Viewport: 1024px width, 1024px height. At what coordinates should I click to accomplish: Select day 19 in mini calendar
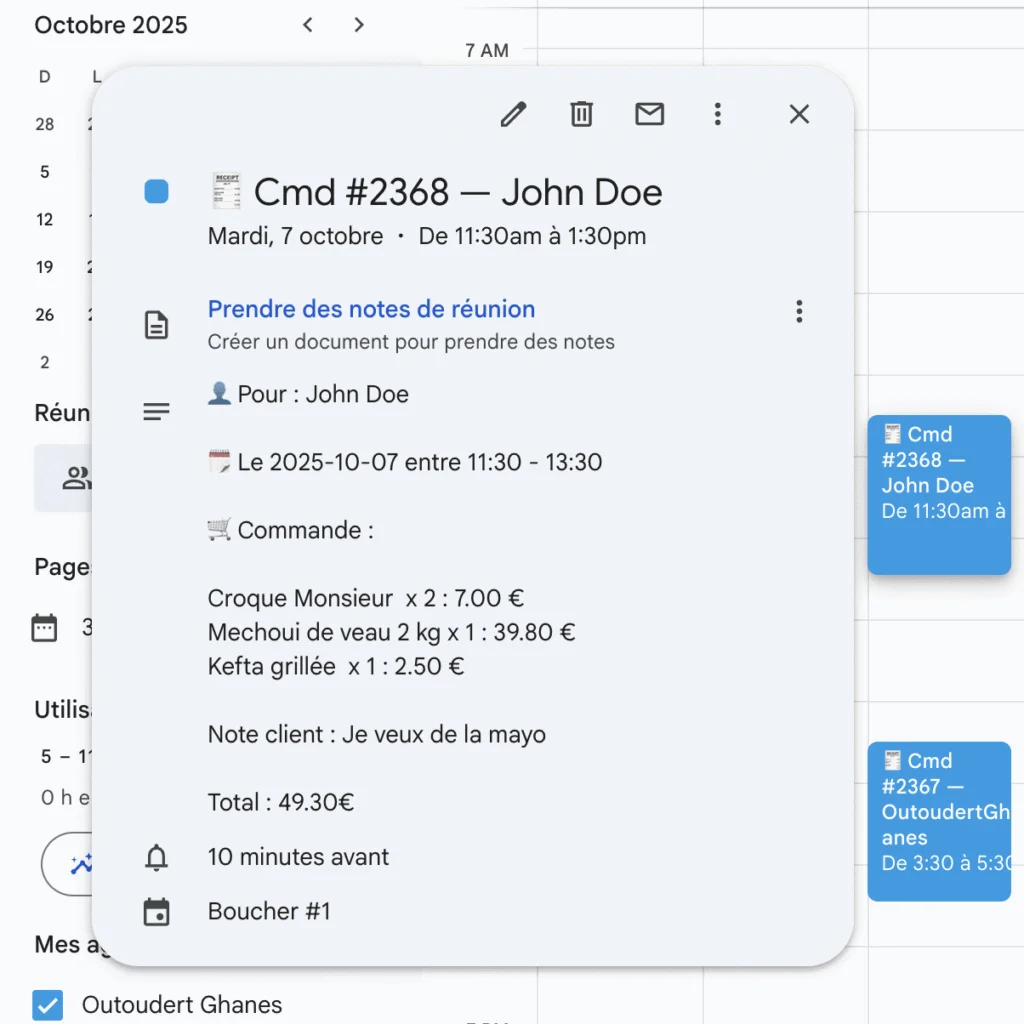point(45,267)
